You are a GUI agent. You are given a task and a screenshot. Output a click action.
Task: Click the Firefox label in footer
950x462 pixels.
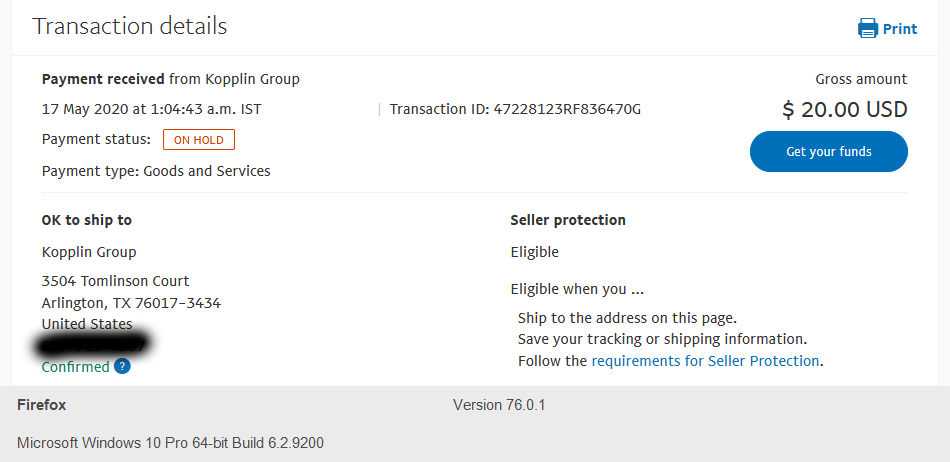42,405
